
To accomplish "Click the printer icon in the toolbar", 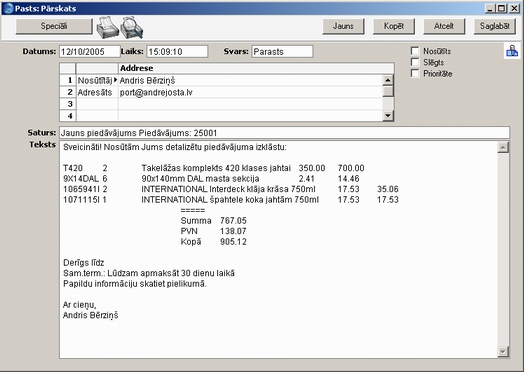I will point(108,27).
